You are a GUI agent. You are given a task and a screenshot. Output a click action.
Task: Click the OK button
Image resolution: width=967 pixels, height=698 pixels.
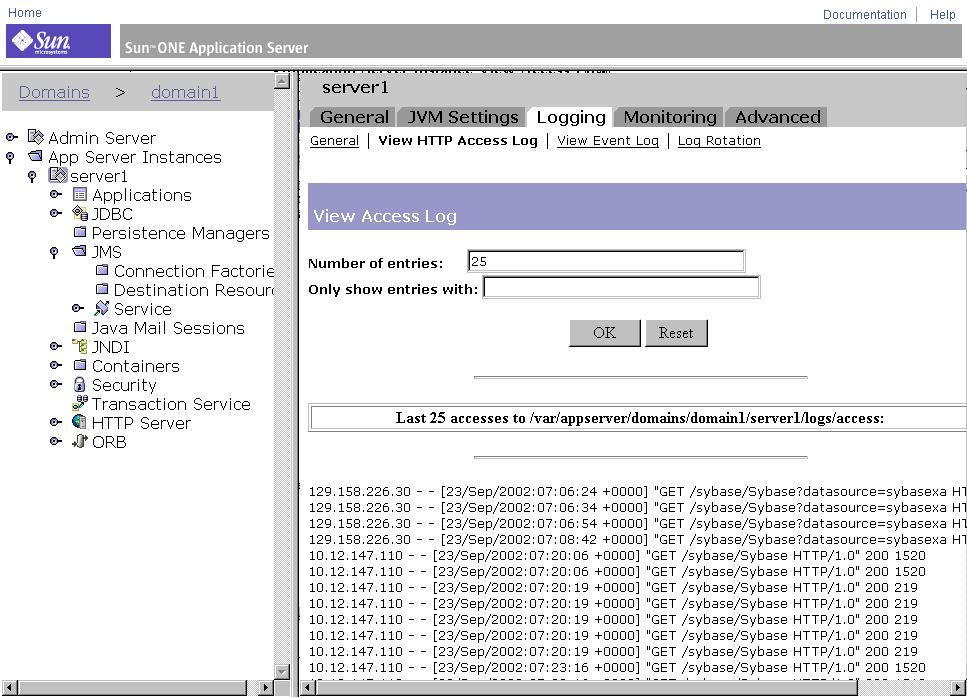click(x=604, y=333)
